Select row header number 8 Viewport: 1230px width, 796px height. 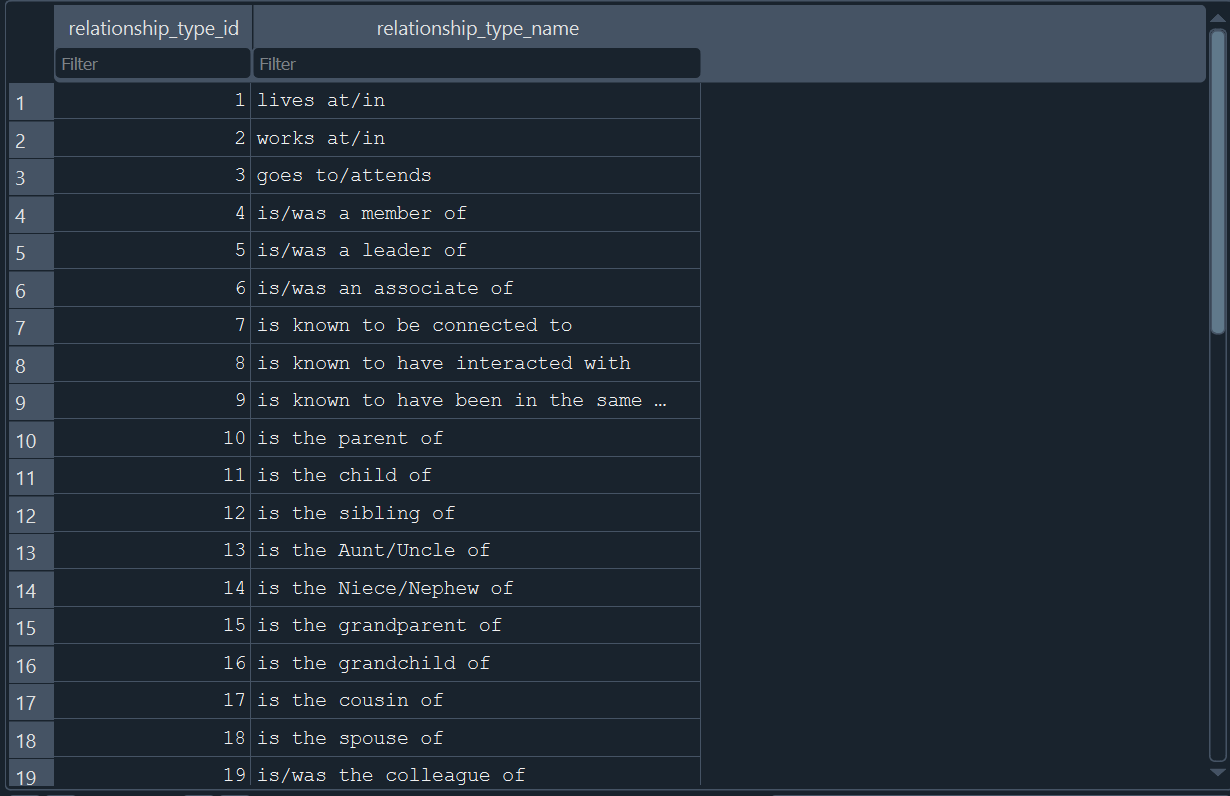point(31,363)
